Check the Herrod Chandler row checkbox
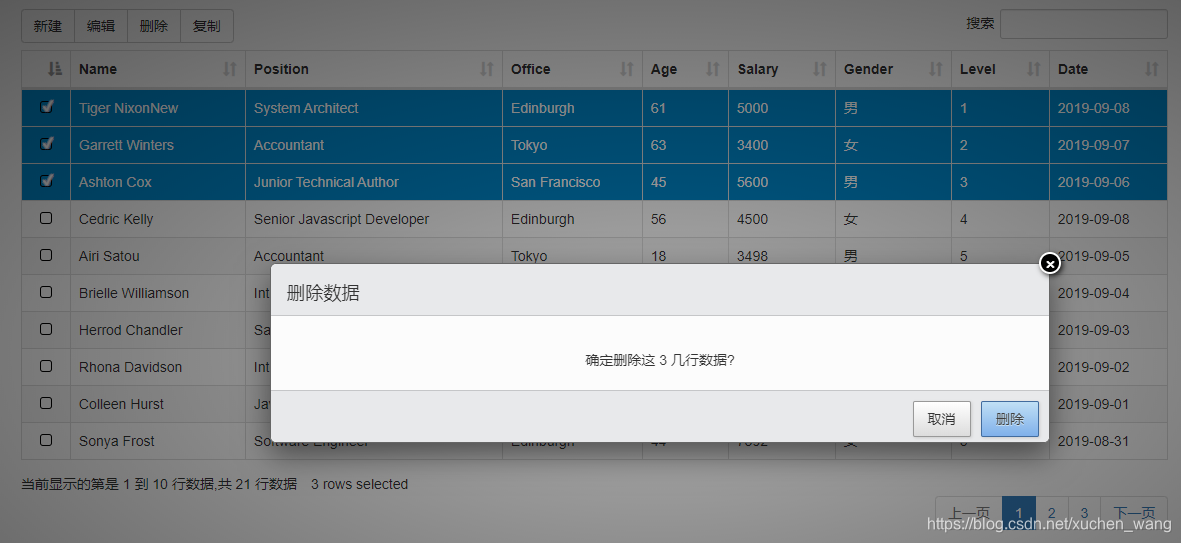Image resolution: width=1181 pixels, height=543 pixels. click(46, 329)
